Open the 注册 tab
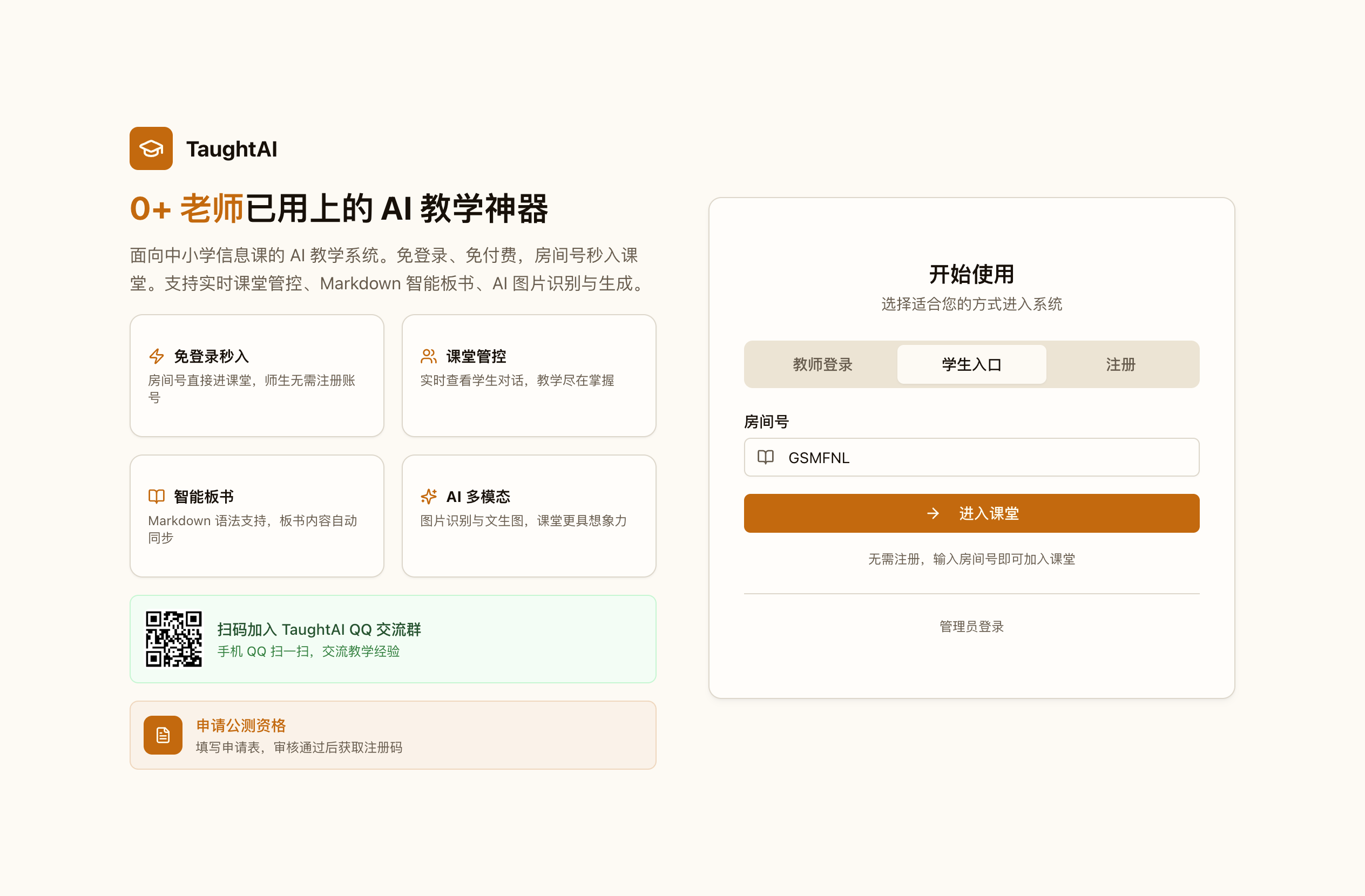This screenshot has height=896, width=1365. coord(1121,364)
